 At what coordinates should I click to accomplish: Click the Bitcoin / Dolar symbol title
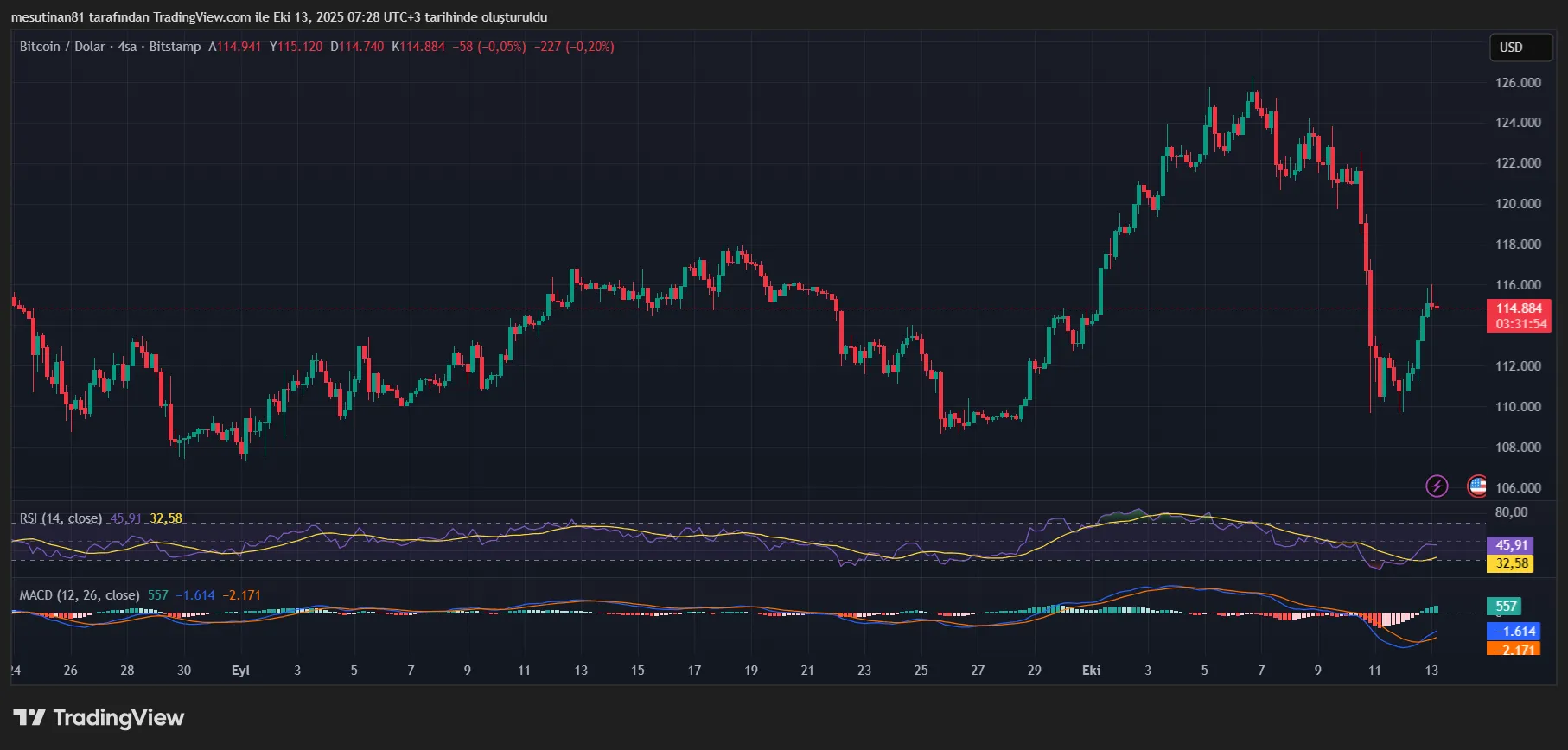[62, 47]
